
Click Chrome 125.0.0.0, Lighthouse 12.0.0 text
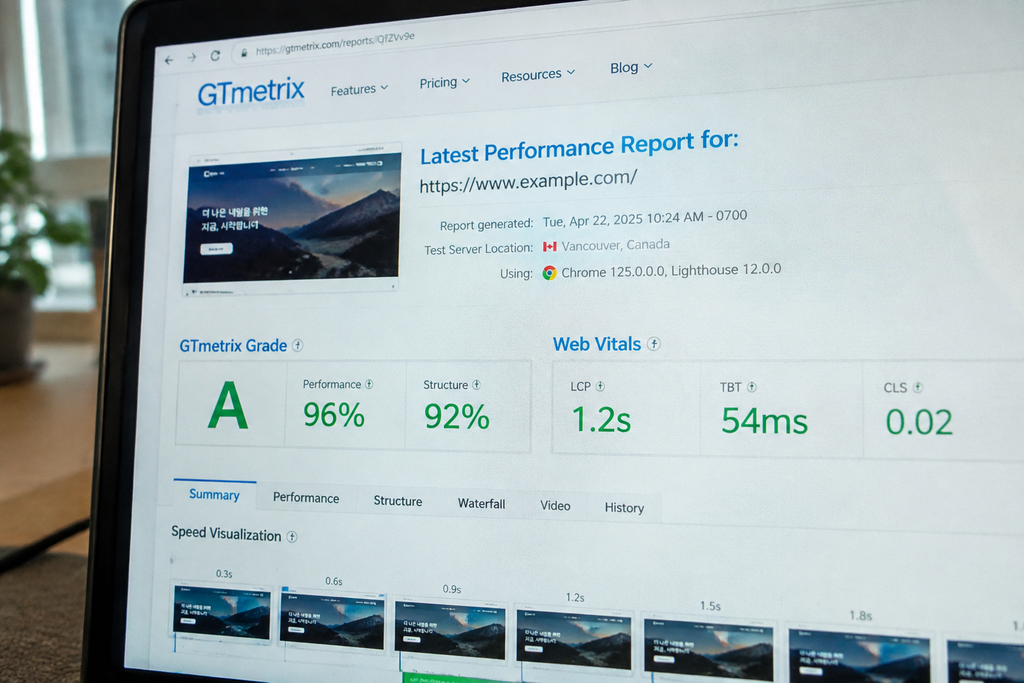pyautogui.click(x=671, y=270)
